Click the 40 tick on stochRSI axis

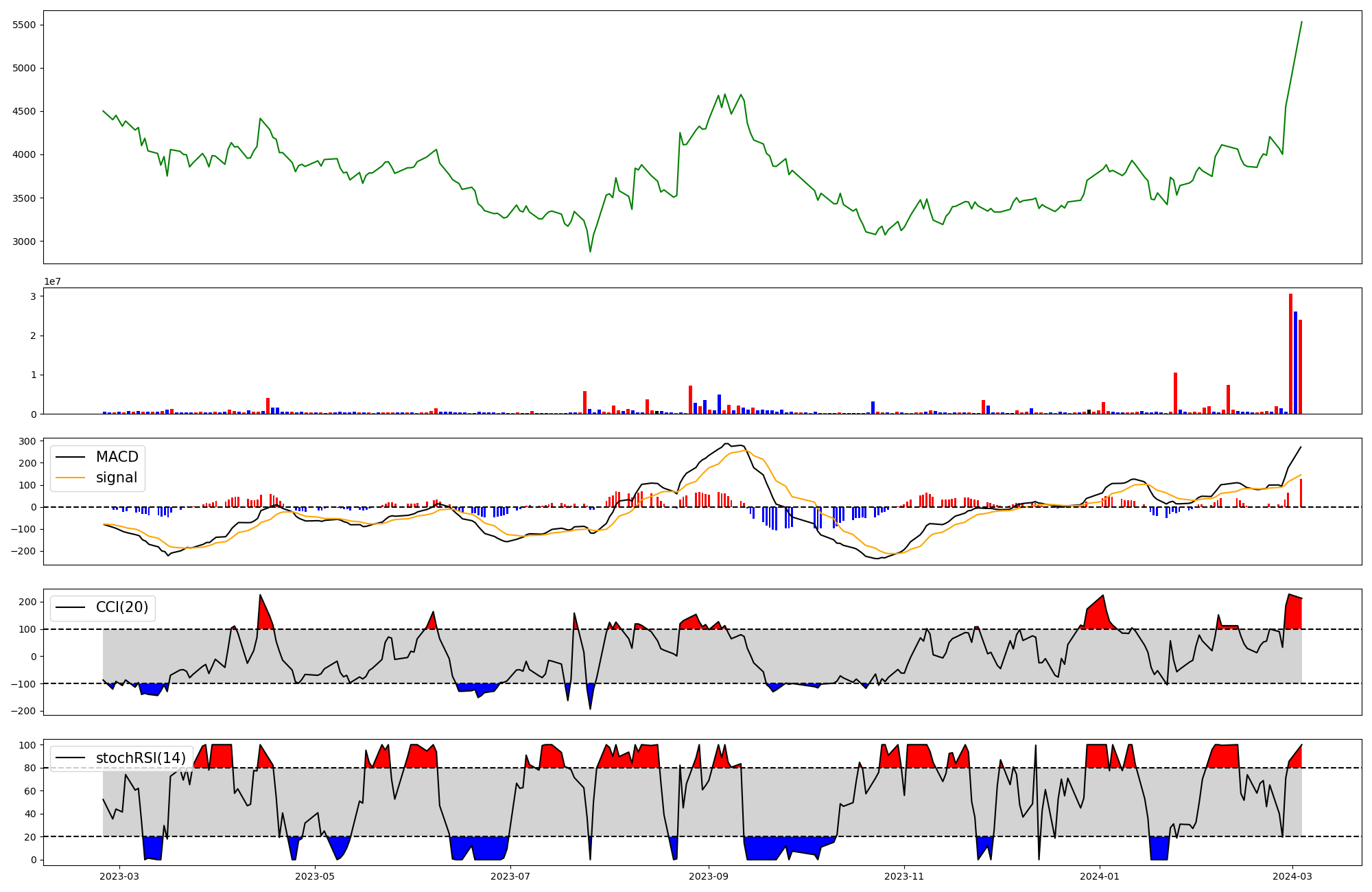click(31, 814)
